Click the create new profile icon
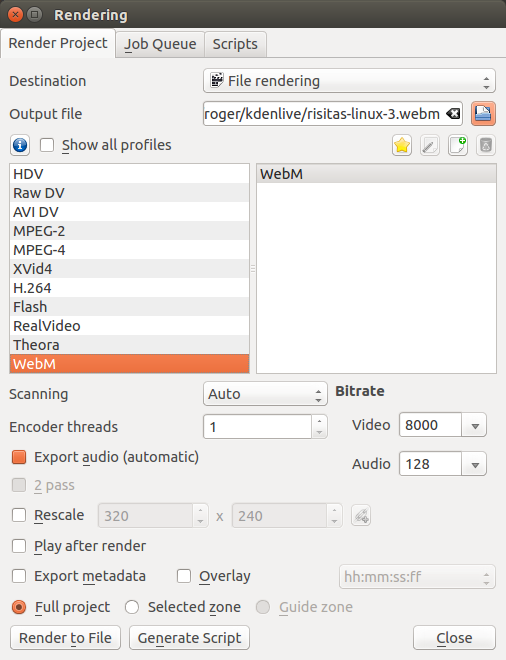This screenshot has width=506, height=660. tap(458, 146)
